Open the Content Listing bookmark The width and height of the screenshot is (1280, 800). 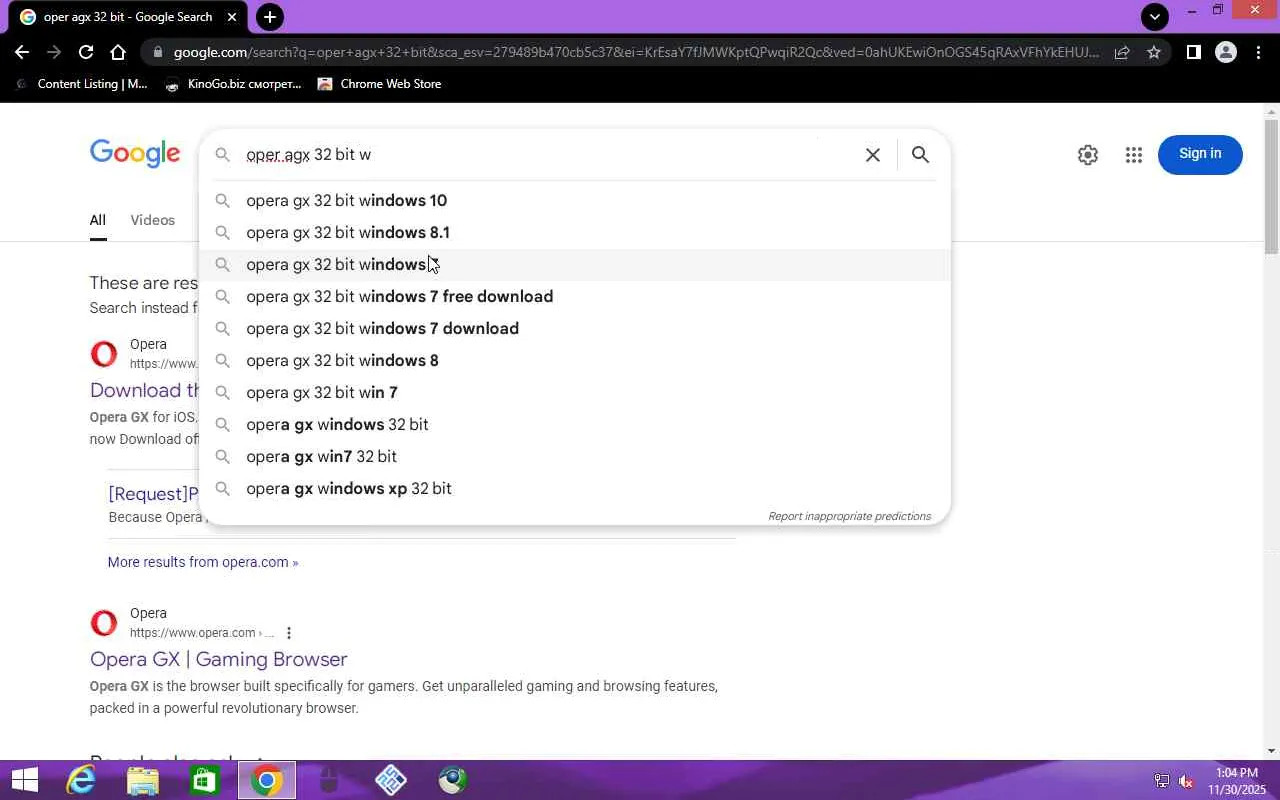click(82, 84)
